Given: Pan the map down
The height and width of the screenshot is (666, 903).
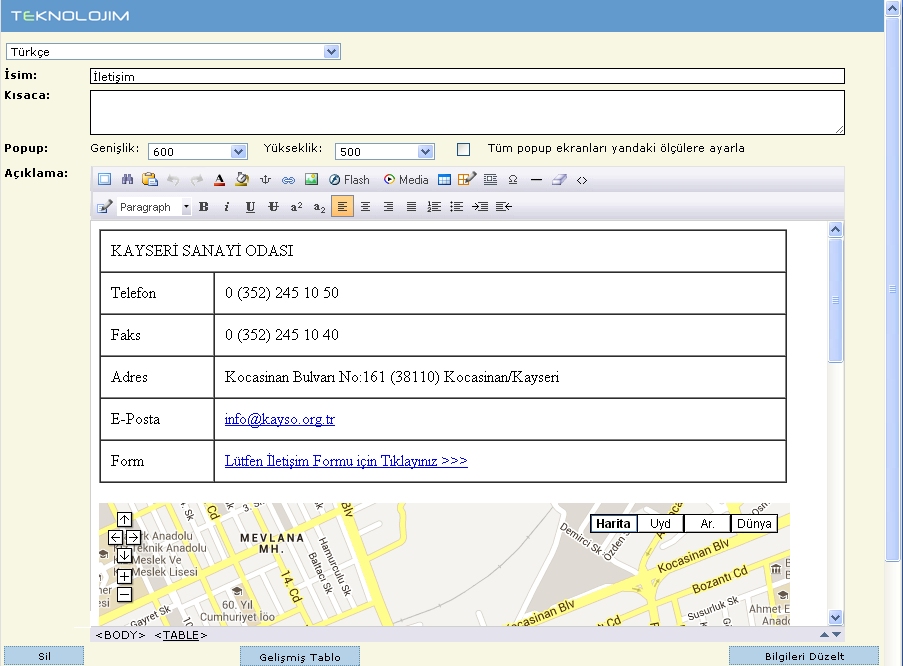Looking at the screenshot, I should point(124,556).
